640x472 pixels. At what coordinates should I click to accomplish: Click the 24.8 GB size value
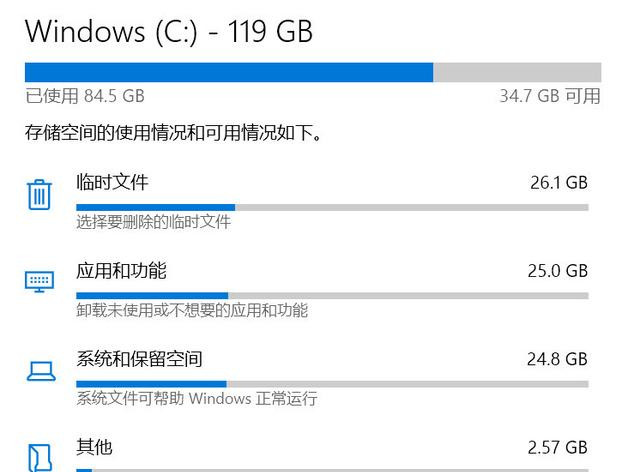tap(558, 359)
